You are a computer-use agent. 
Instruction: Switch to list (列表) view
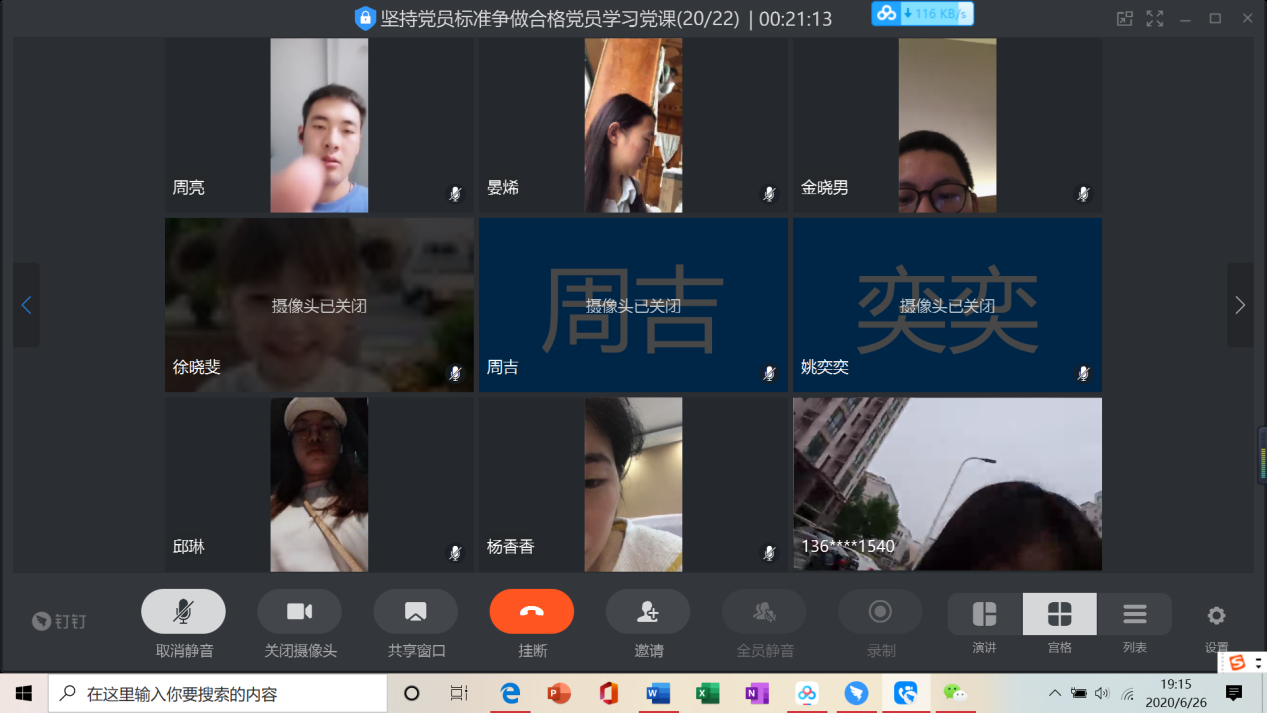pyautogui.click(x=1134, y=614)
